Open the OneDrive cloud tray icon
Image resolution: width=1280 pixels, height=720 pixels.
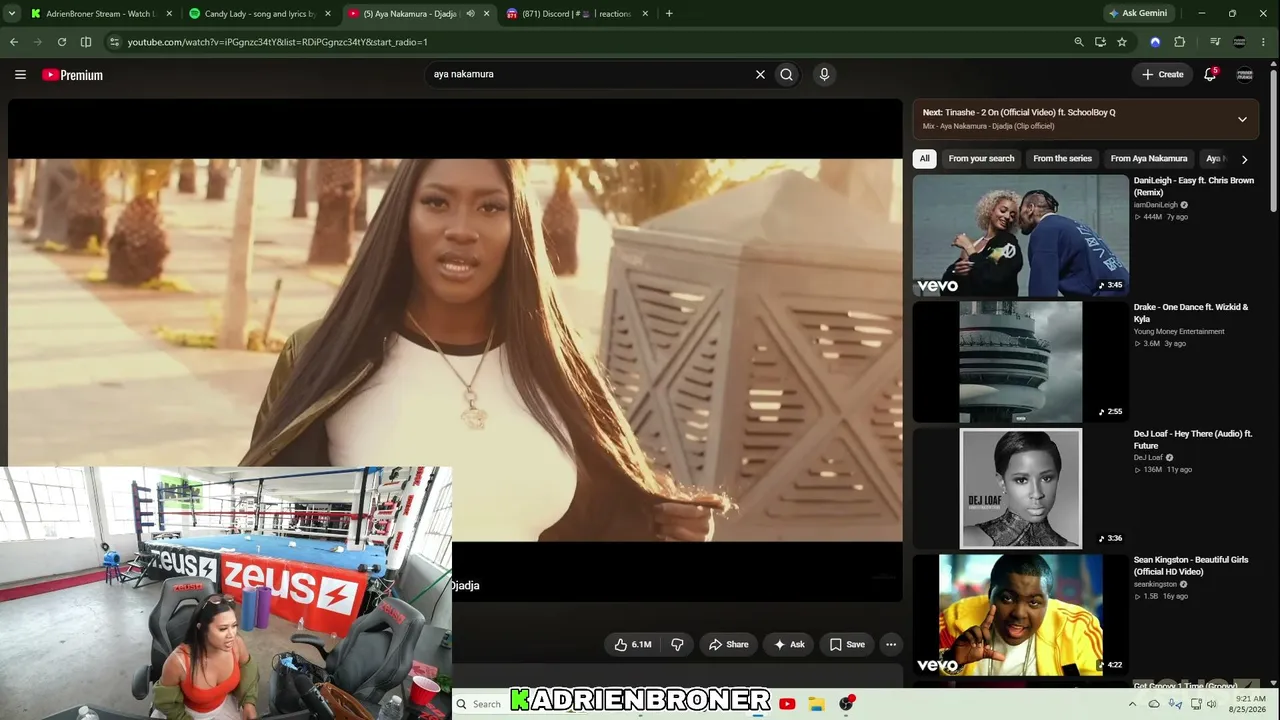click(x=1154, y=704)
